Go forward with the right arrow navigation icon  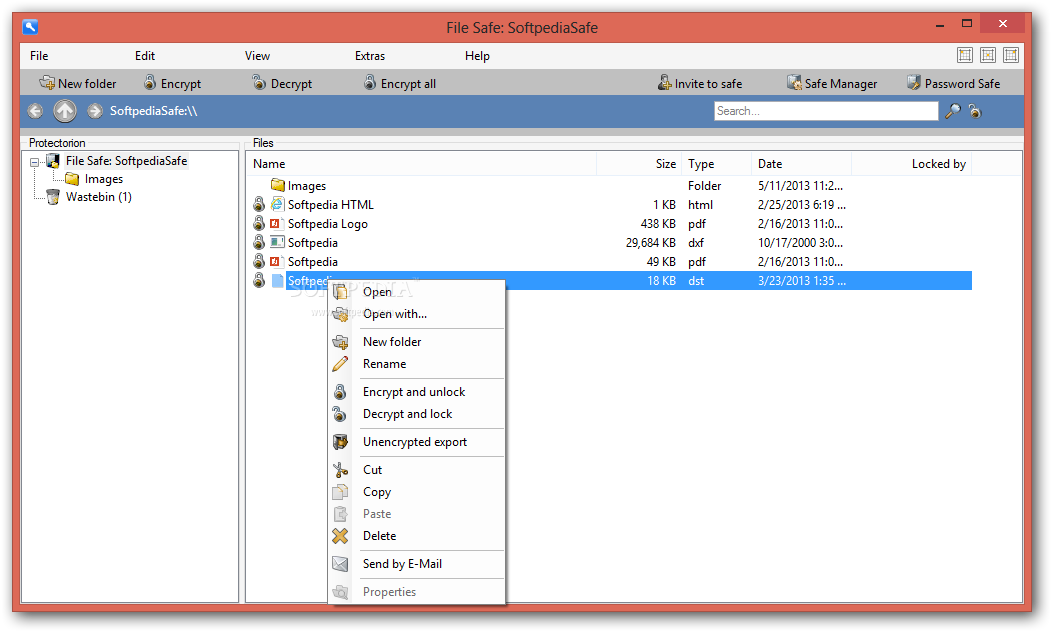click(x=95, y=111)
